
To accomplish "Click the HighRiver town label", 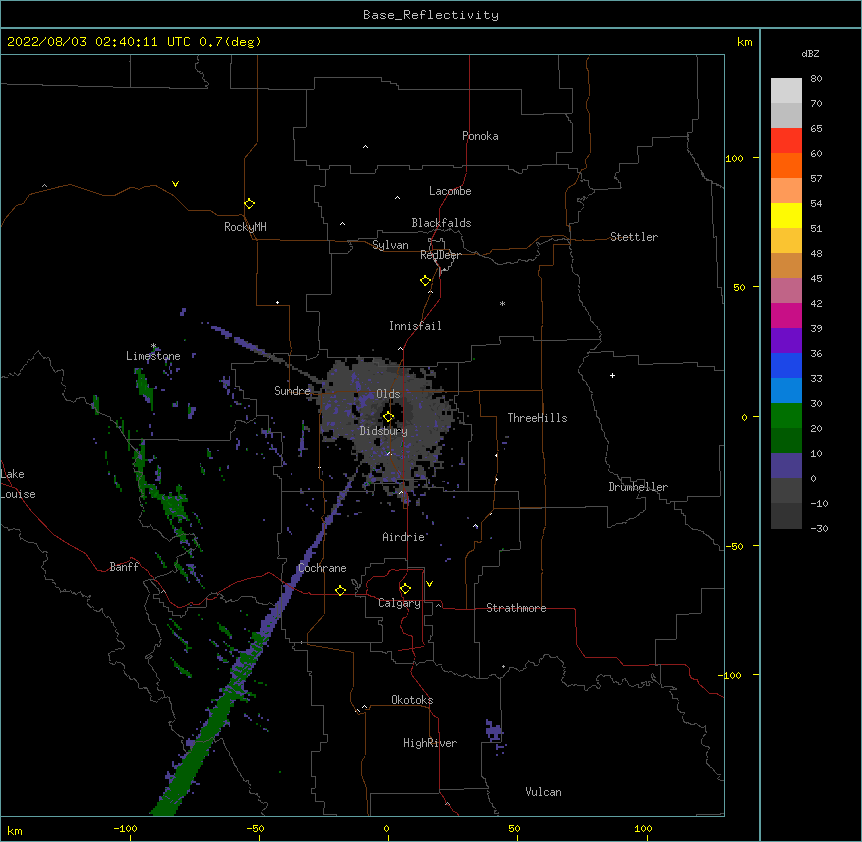I will pos(430,743).
